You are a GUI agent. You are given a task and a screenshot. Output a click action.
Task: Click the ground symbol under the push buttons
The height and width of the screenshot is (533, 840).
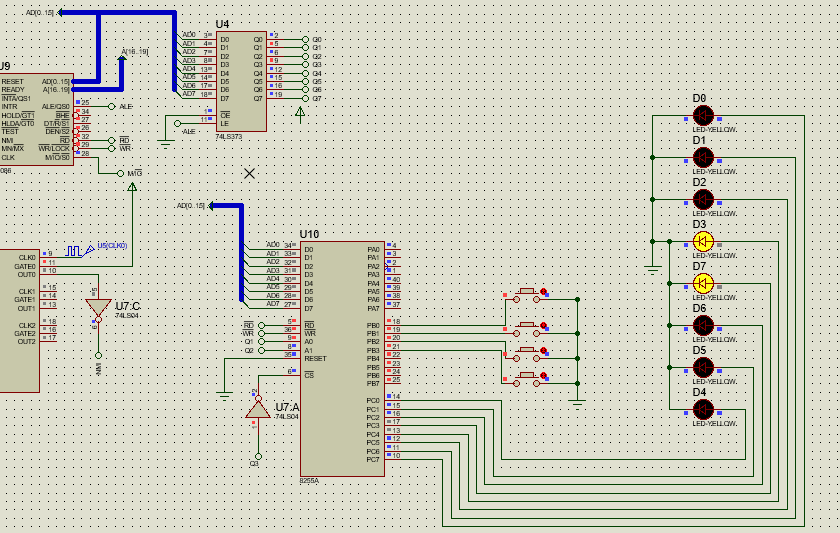click(578, 404)
